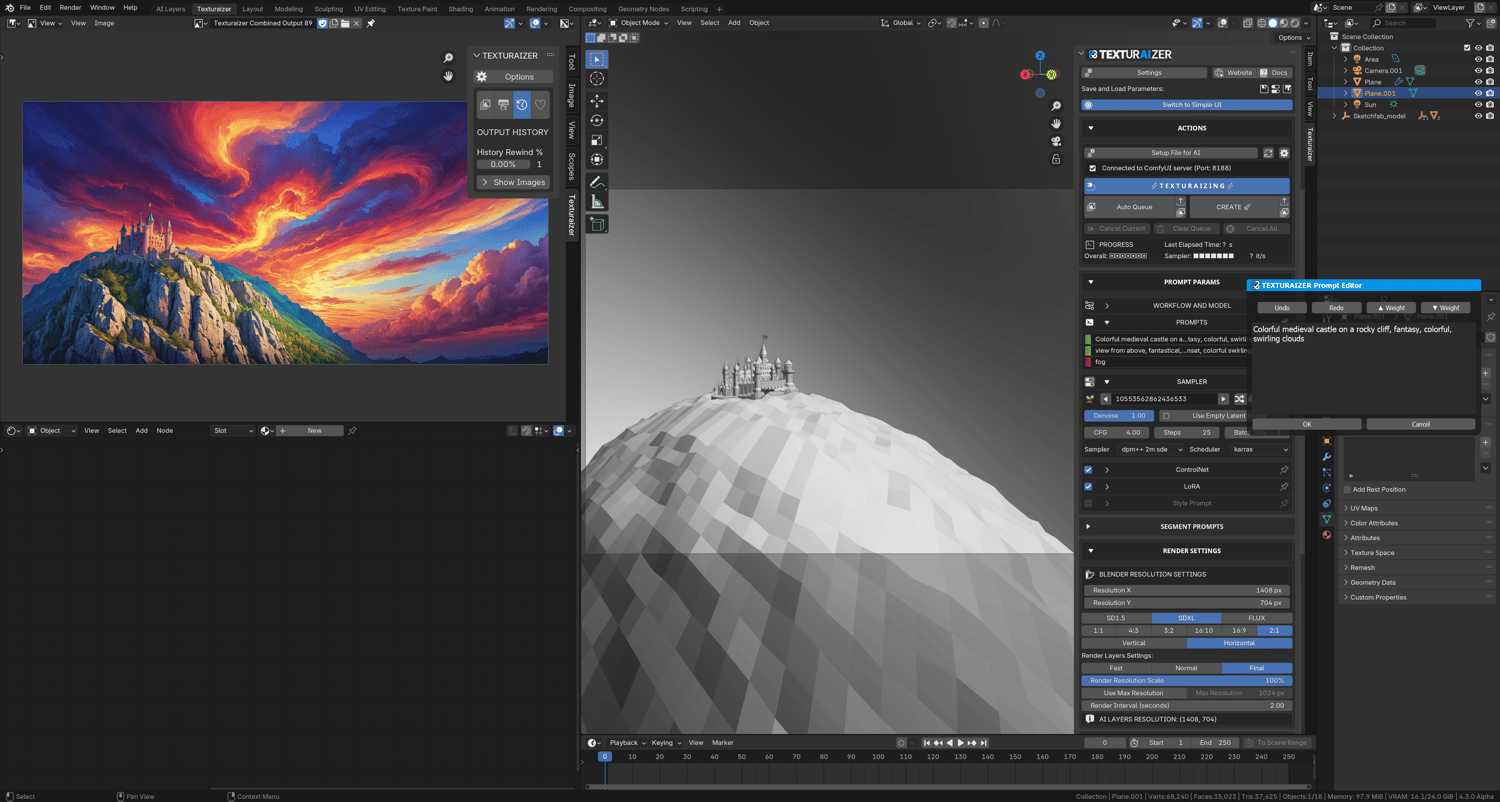Click the refresh icon beside Setup File for AI

(x=1268, y=153)
